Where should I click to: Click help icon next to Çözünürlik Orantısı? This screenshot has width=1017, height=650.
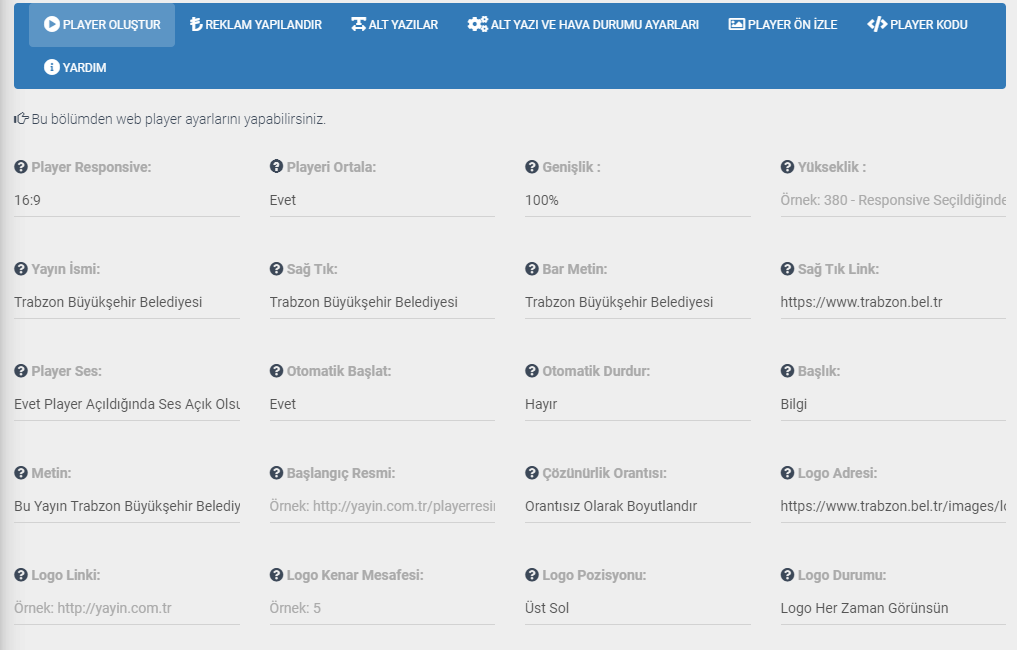click(532, 473)
